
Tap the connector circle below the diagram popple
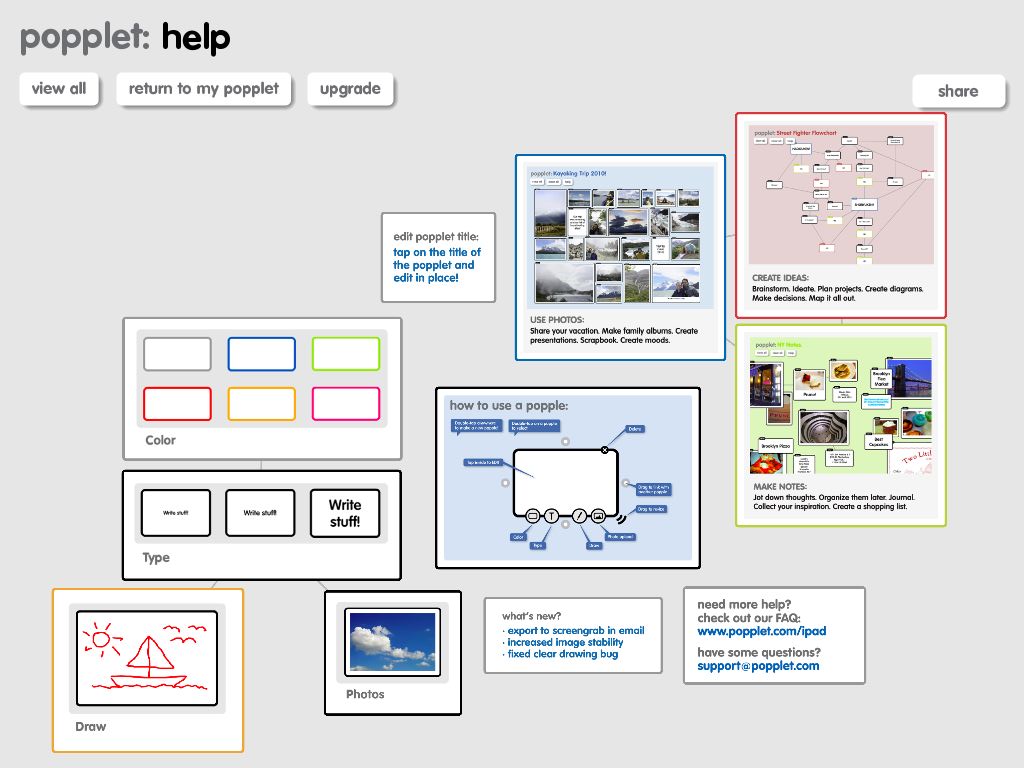[566, 524]
